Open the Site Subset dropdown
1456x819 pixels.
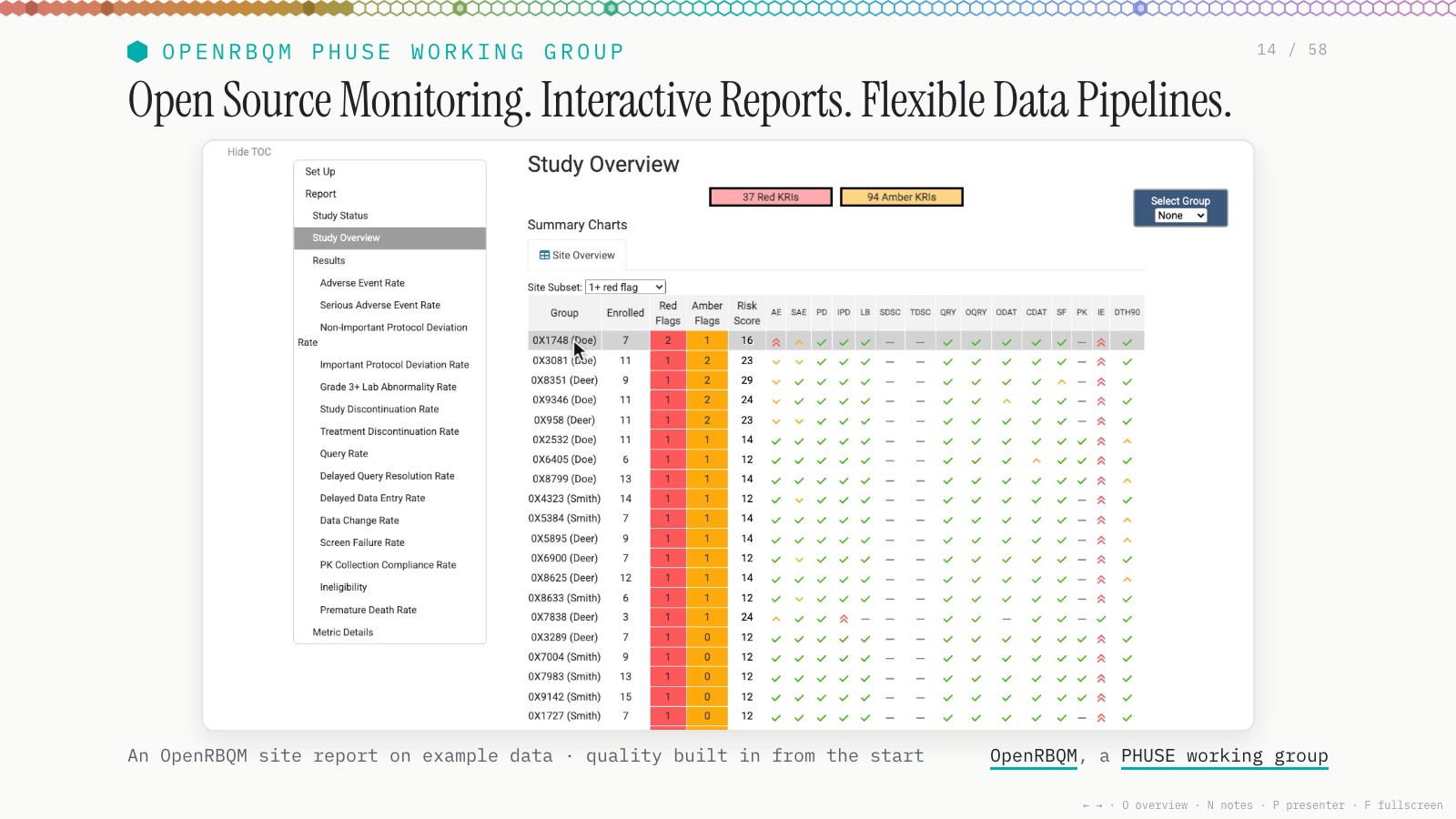[625, 287]
